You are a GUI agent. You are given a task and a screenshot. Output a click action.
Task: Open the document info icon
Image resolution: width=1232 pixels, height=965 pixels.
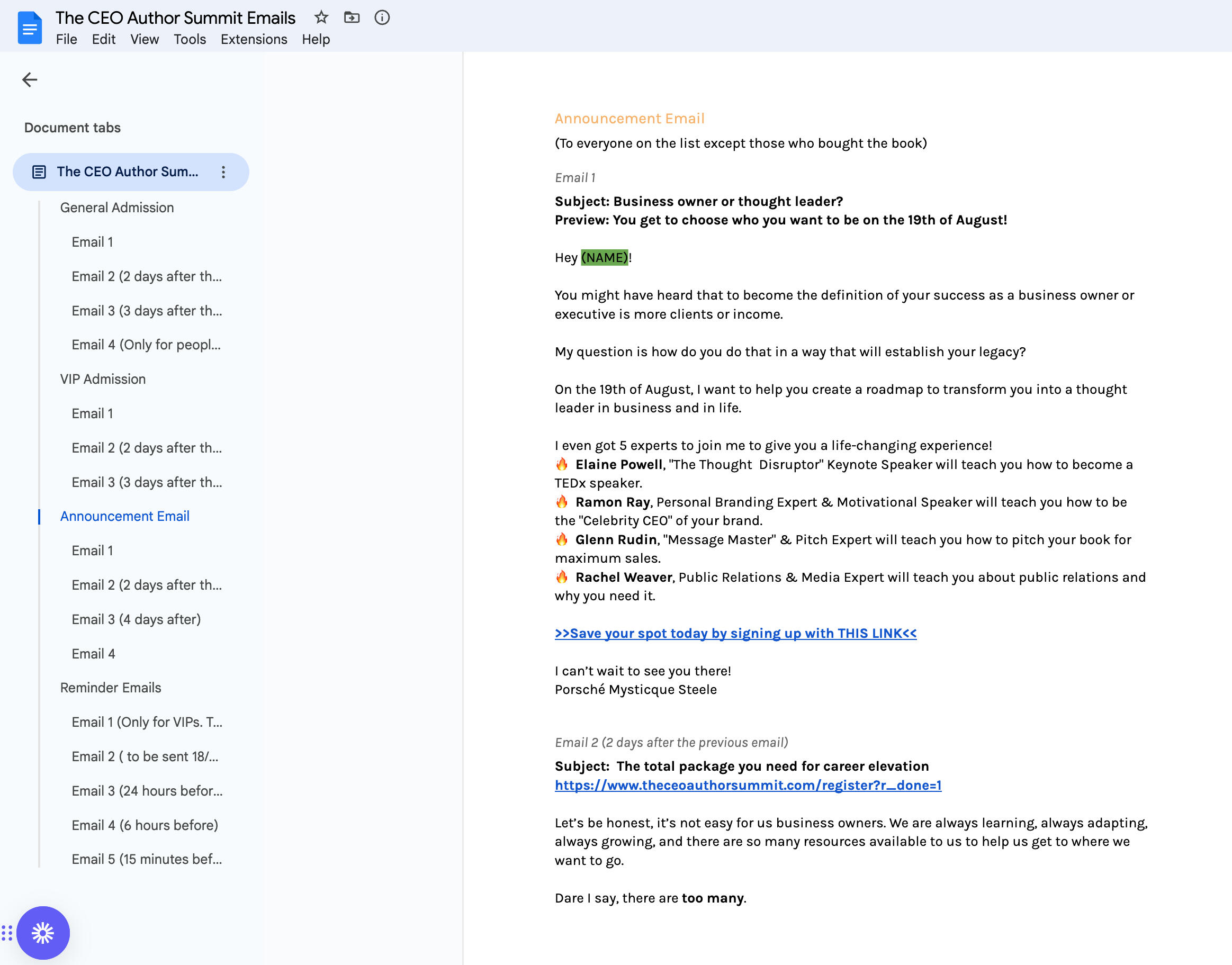pyautogui.click(x=382, y=17)
